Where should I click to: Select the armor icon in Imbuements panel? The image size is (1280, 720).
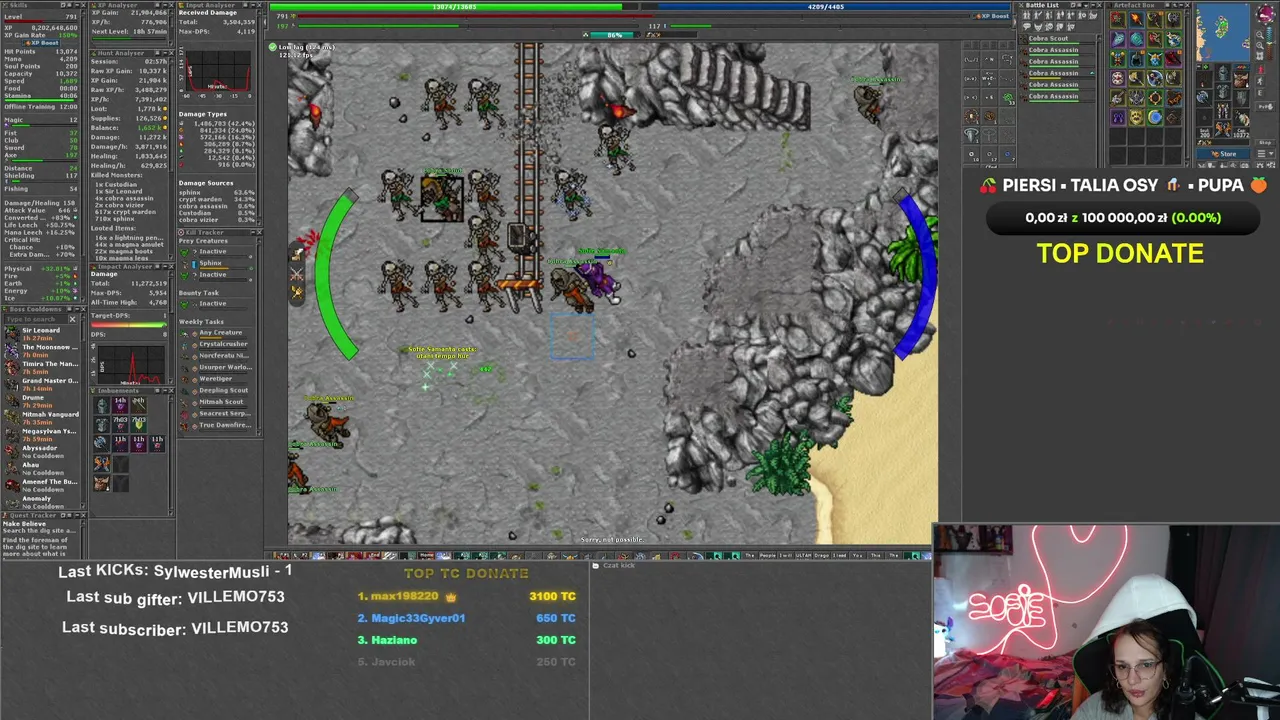coord(101,424)
